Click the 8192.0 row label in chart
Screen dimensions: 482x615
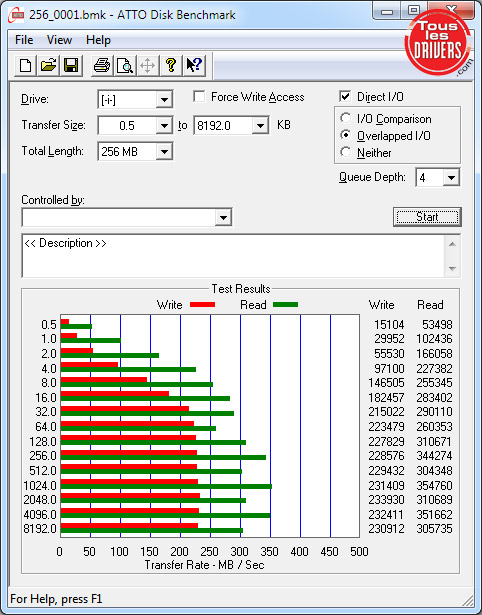click(x=40, y=529)
